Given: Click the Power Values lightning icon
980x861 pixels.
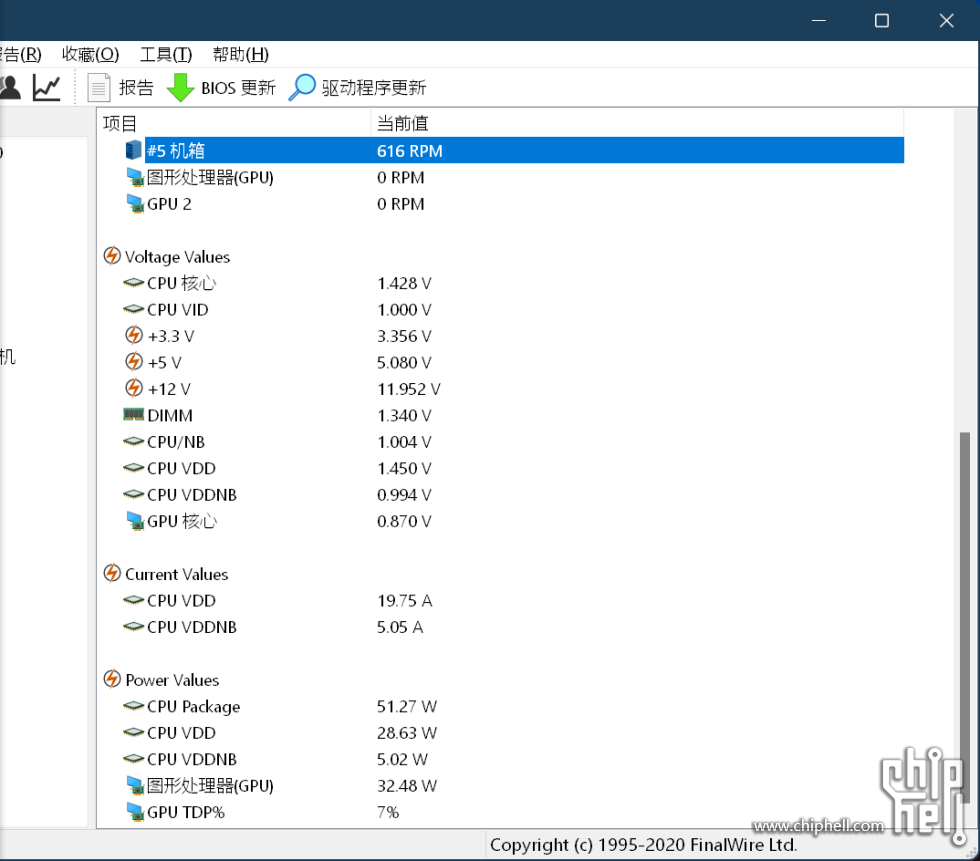Looking at the screenshot, I should coord(112,679).
